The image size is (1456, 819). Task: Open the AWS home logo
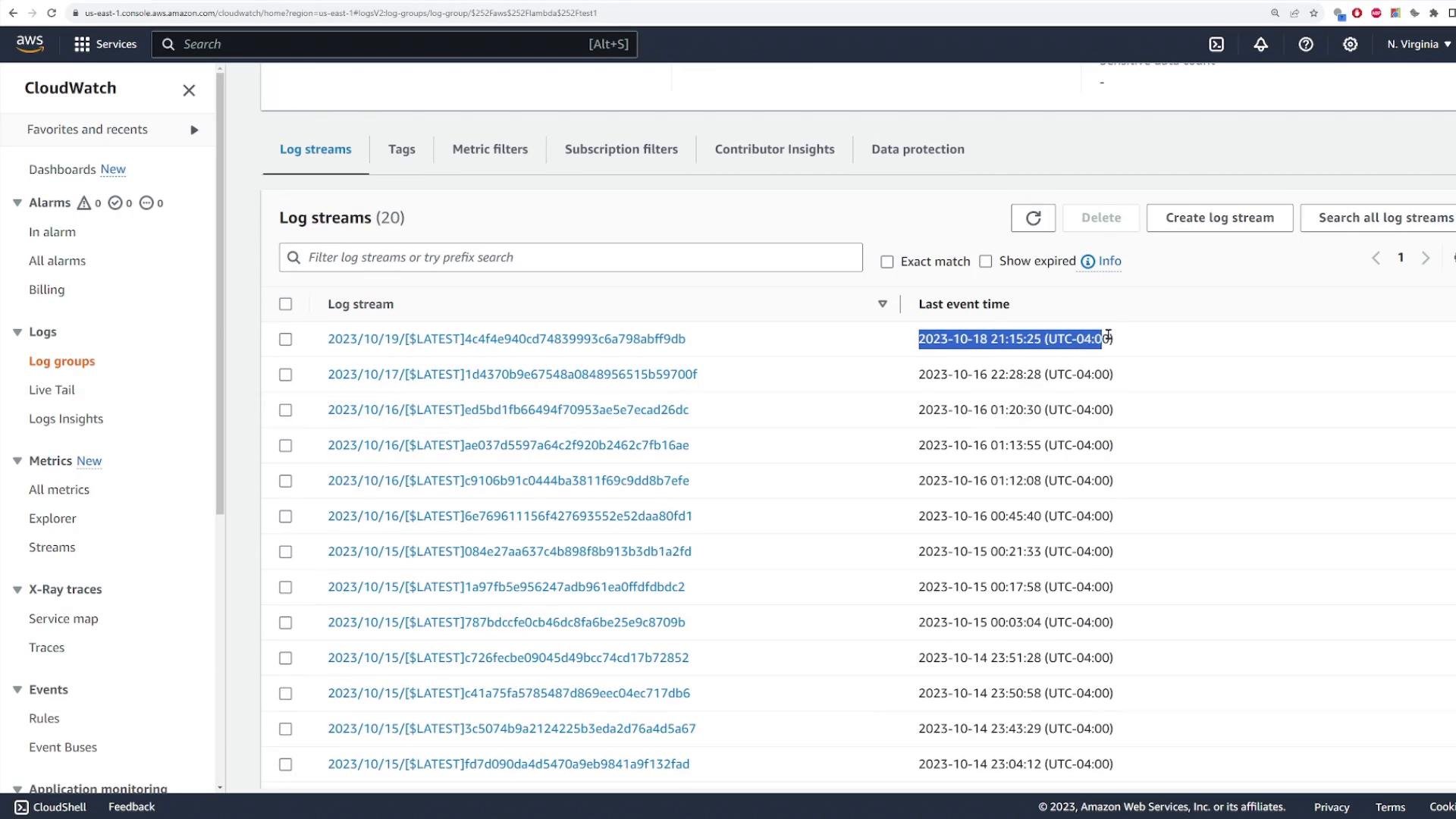pyautogui.click(x=30, y=44)
